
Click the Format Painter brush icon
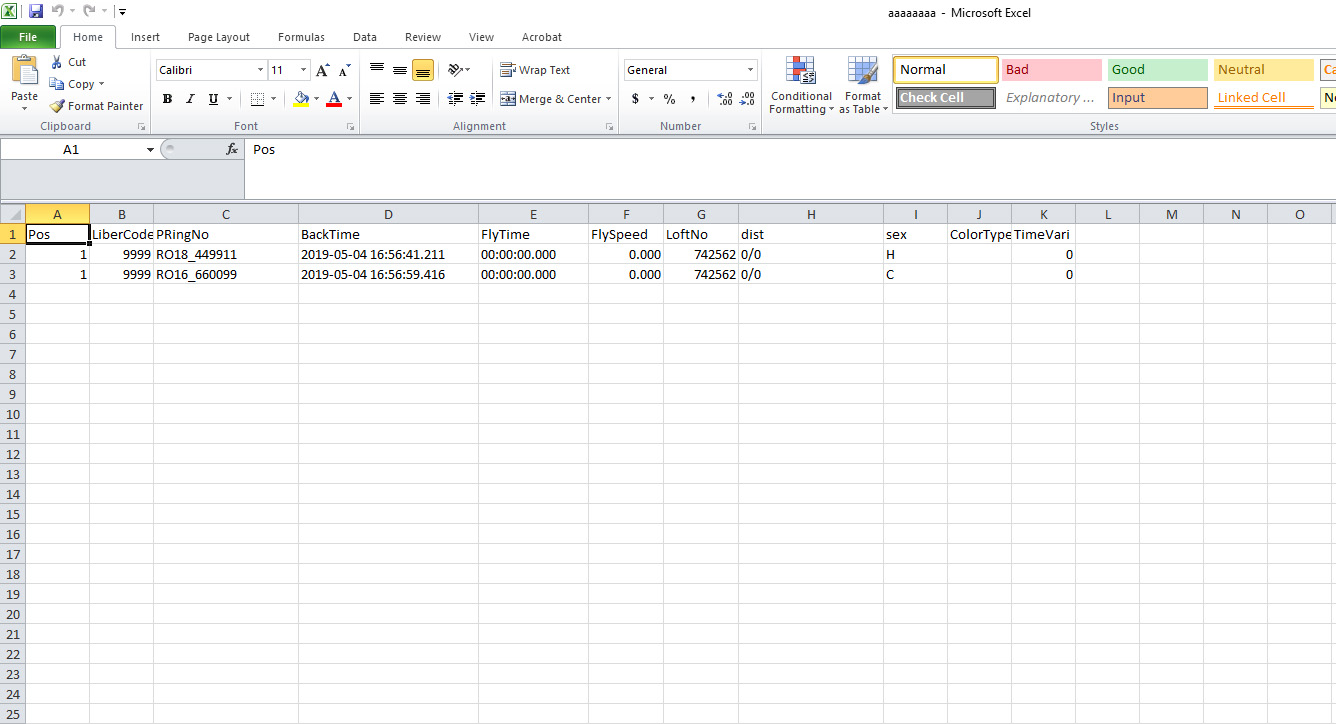click(57, 106)
